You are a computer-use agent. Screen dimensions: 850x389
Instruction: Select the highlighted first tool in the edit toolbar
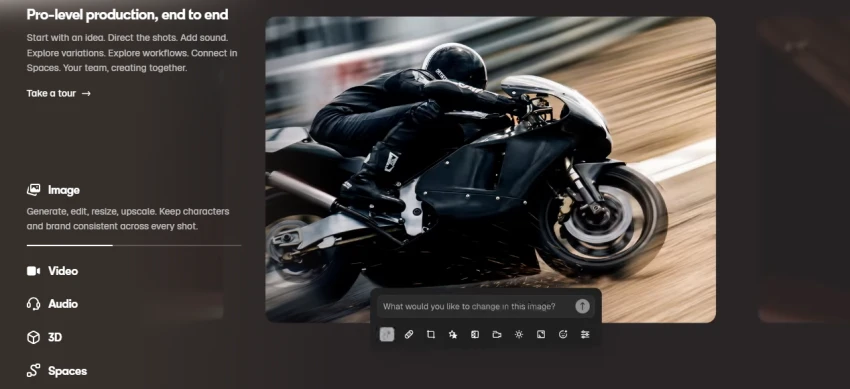click(x=387, y=335)
